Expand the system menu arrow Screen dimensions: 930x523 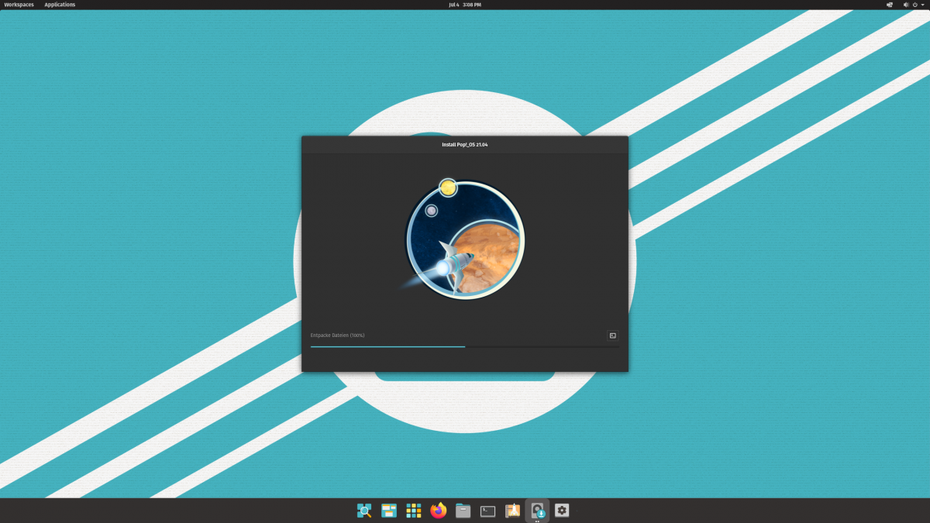pyautogui.click(x=923, y=5)
